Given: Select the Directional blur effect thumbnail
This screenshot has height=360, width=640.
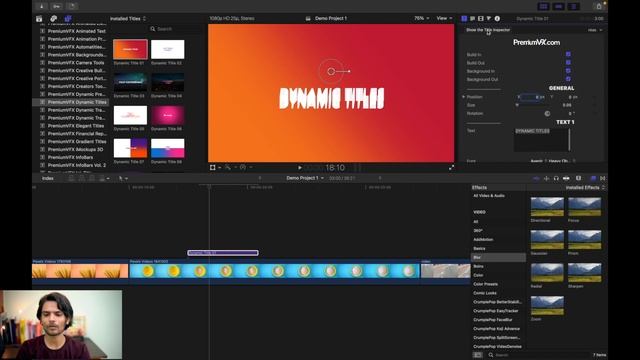Looking at the screenshot, I should [x=547, y=207].
